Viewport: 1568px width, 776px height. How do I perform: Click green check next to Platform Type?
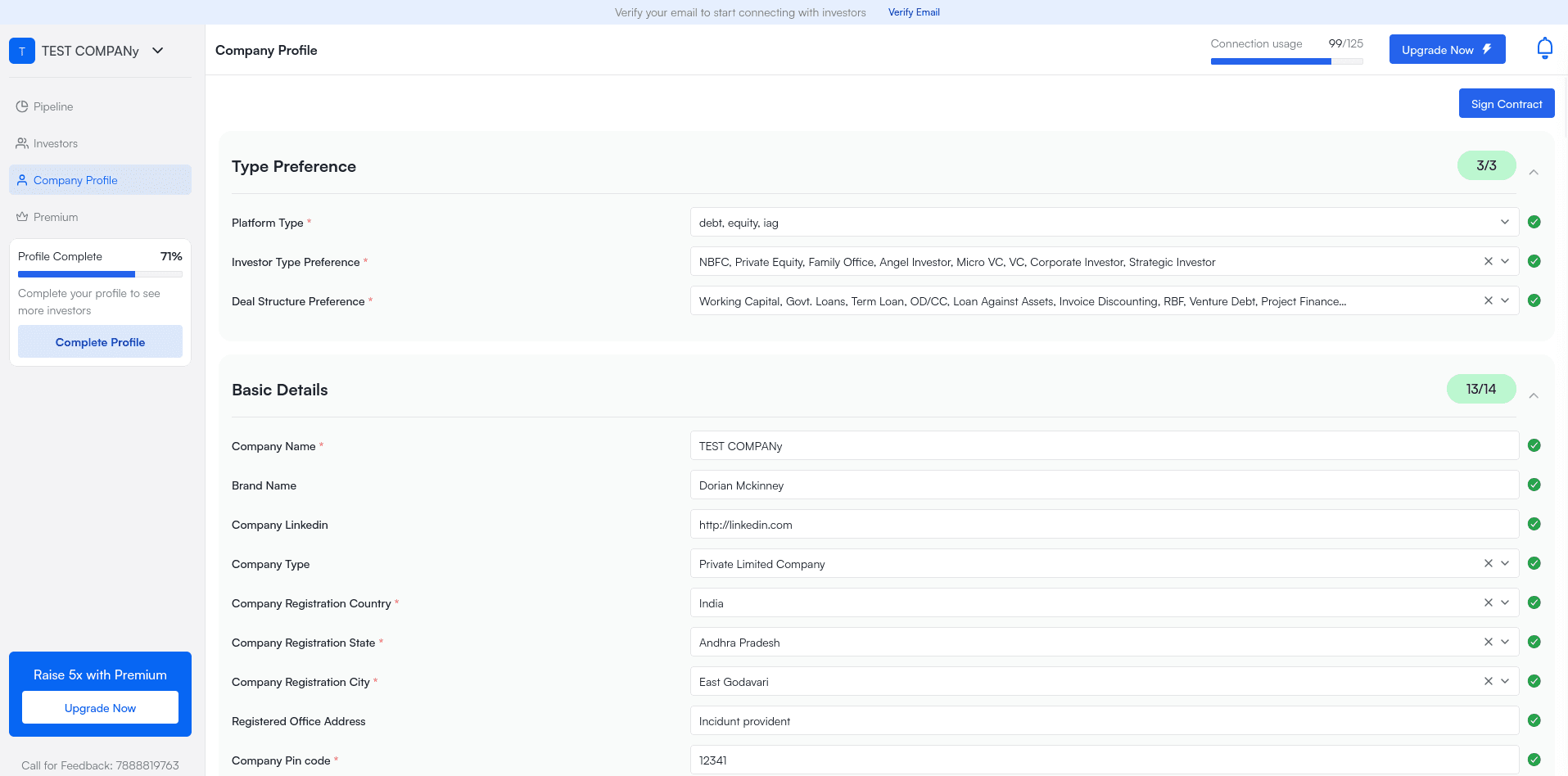point(1534,222)
